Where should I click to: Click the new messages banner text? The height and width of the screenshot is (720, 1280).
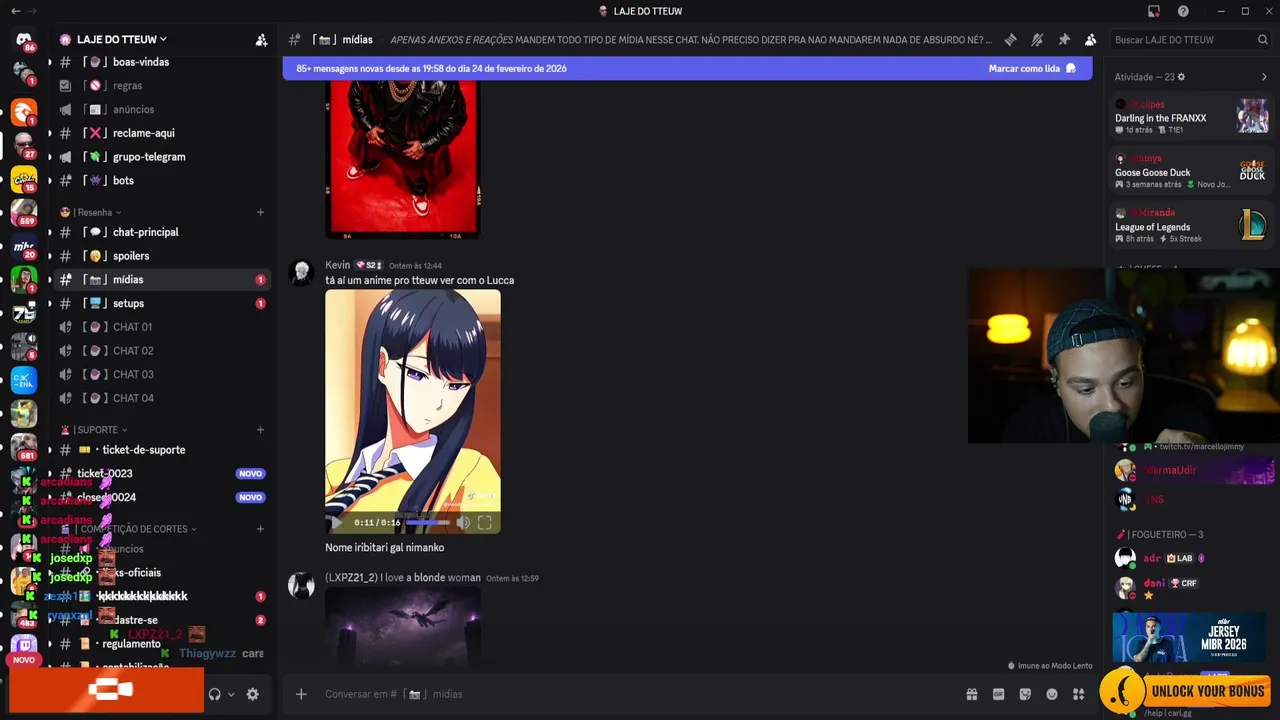click(431, 69)
